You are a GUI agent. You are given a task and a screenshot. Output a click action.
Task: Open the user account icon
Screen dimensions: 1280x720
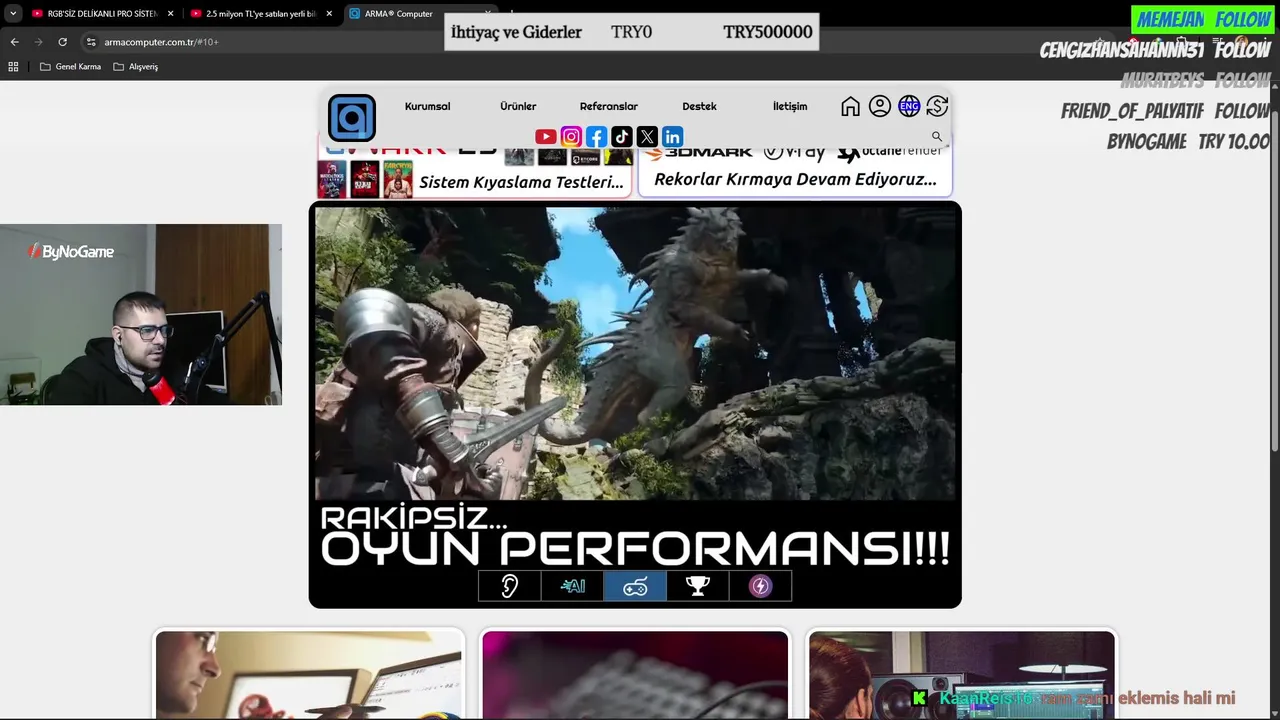pyautogui.click(x=879, y=106)
